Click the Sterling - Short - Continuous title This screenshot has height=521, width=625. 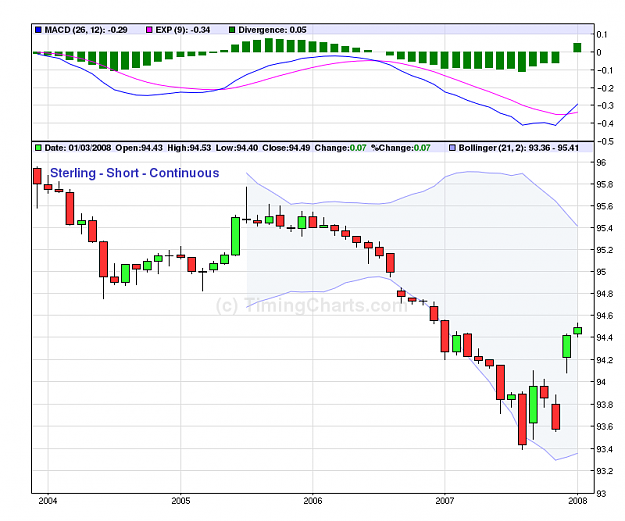[x=135, y=173]
